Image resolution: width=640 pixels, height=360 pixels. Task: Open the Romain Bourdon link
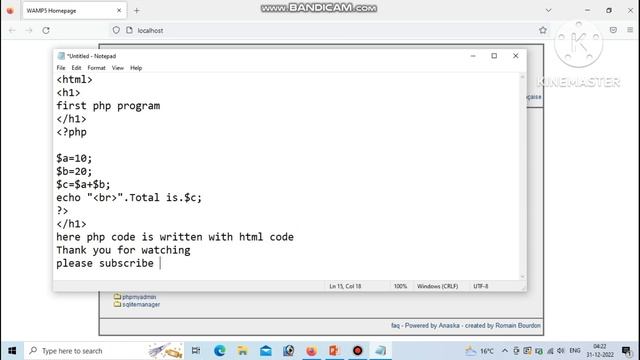(518, 325)
